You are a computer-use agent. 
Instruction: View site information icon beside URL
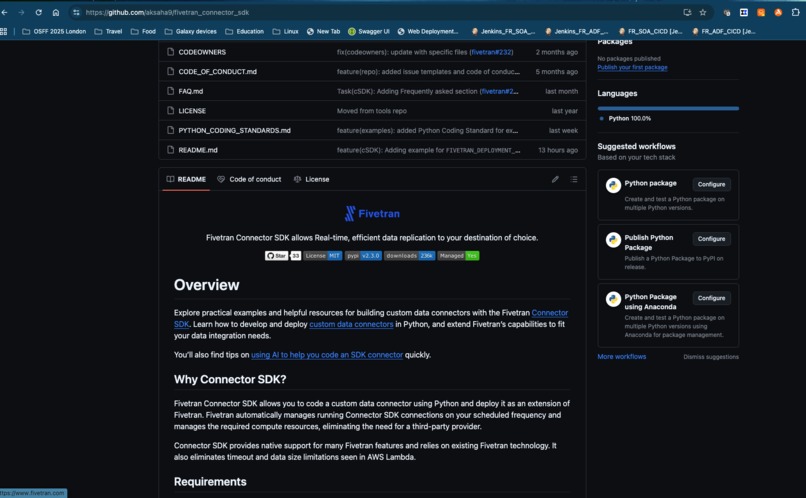(x=76, y=12)
